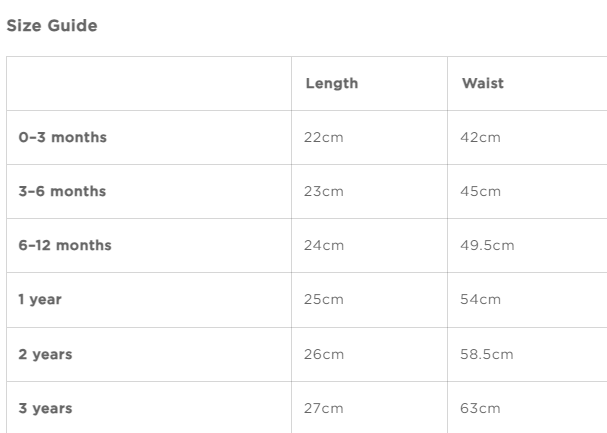
Task: Choose the 26cm length cell
Action: [x=323, y=354]
